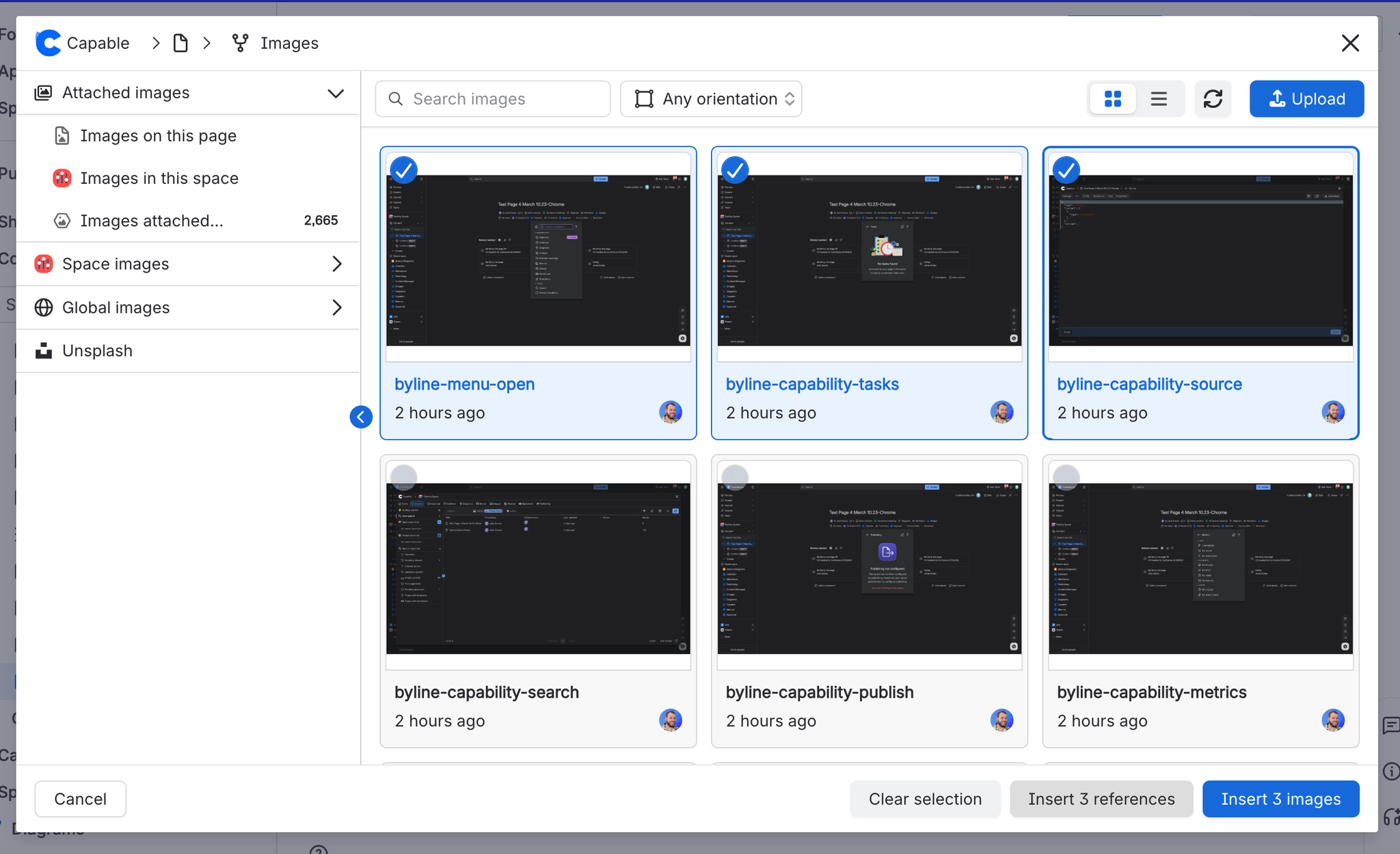Viewport: 1400px width, 854px height.
Task: Click inside the Search images field
Action: [x=492, y=98]
